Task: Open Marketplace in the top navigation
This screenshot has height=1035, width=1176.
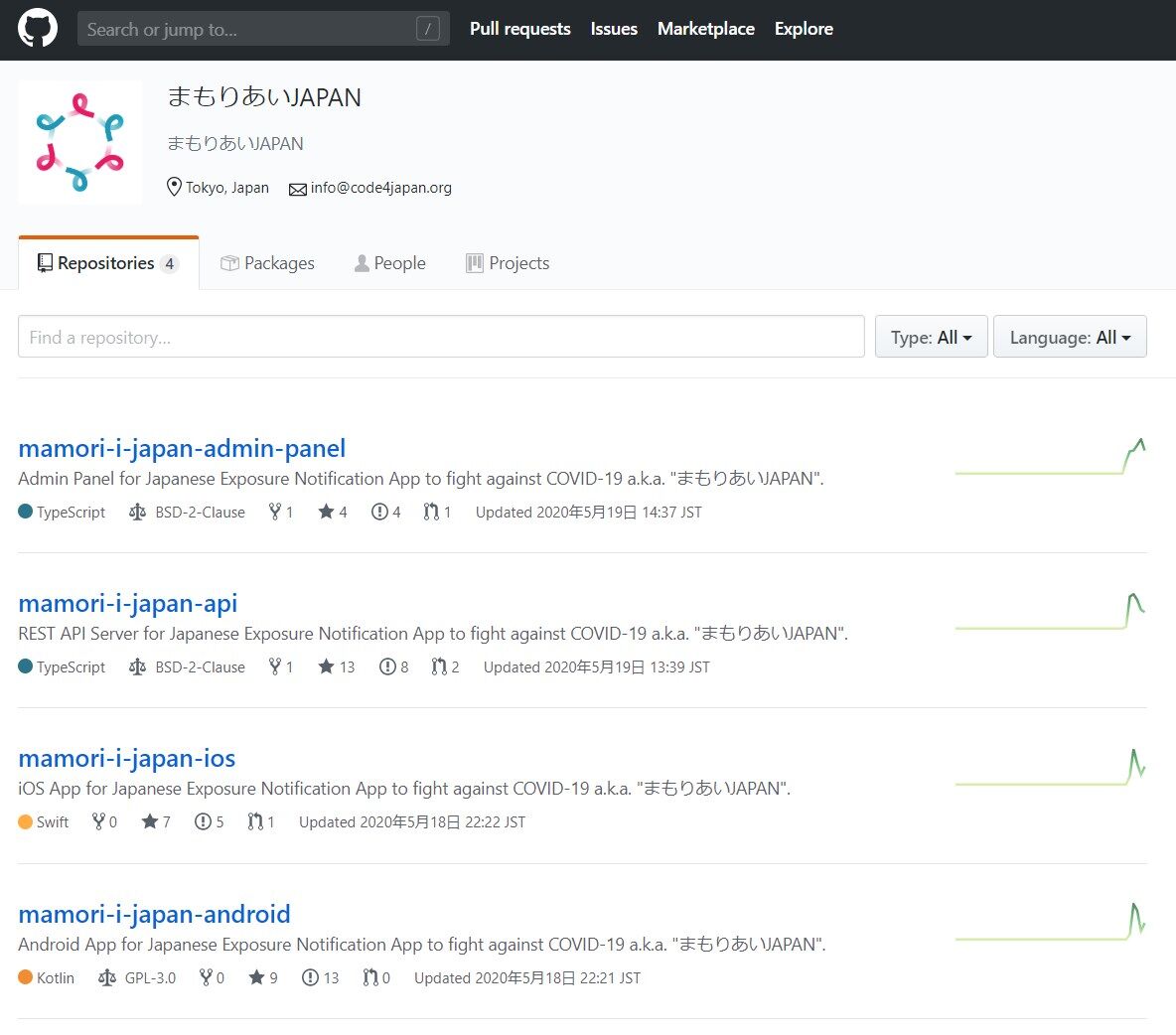Action: click(706, 29)
